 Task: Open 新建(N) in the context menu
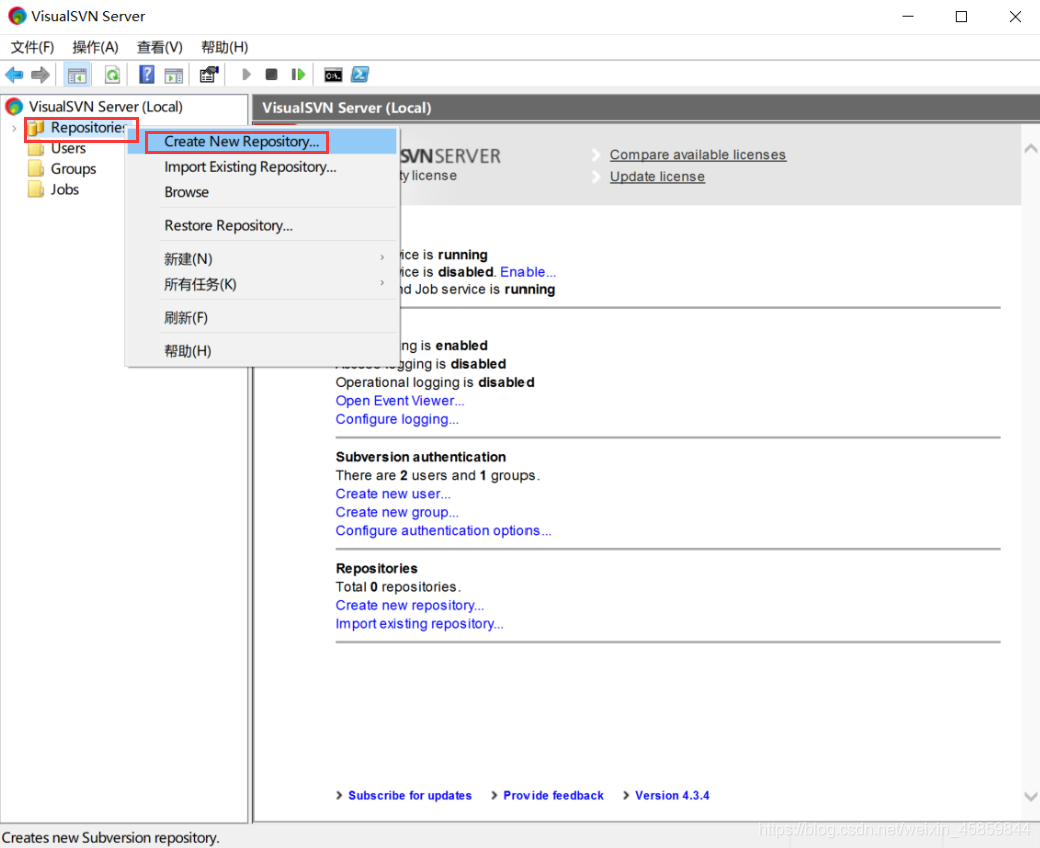coord(263,259)
